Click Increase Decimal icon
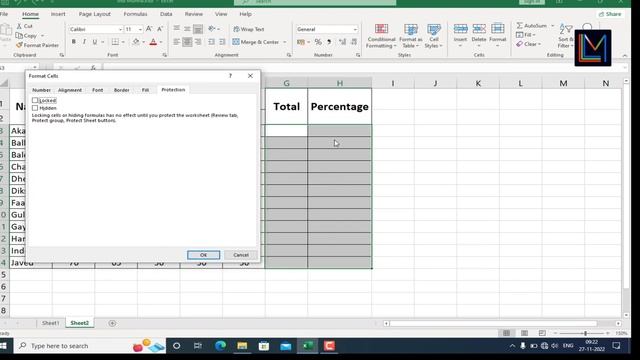The height and width of the screenshot is (360, 640). coord(342,42)
